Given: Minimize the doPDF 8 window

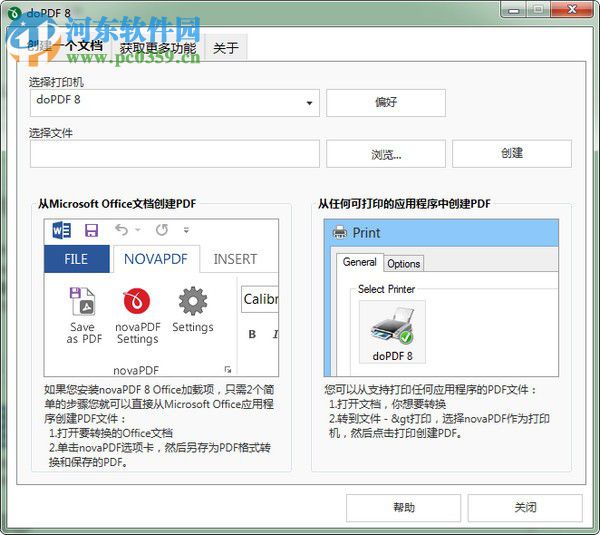Looking at the screenshot, I should [514, 10].
